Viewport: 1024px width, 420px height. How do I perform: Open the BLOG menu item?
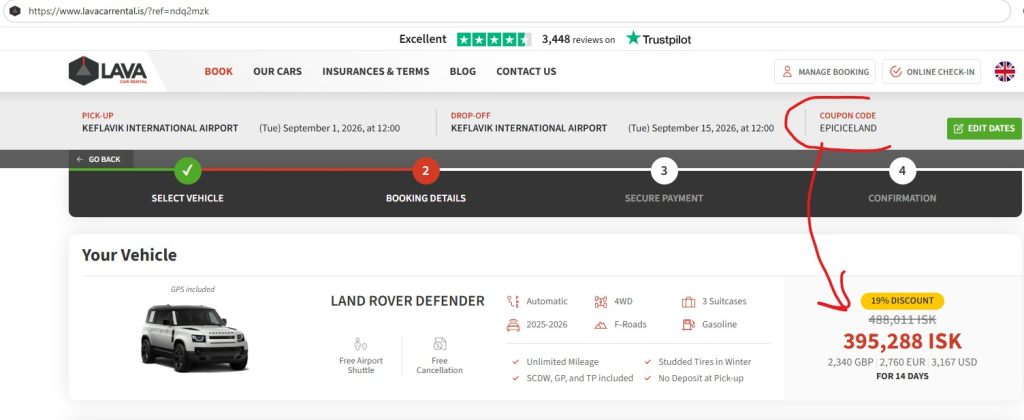pos(462,71)
